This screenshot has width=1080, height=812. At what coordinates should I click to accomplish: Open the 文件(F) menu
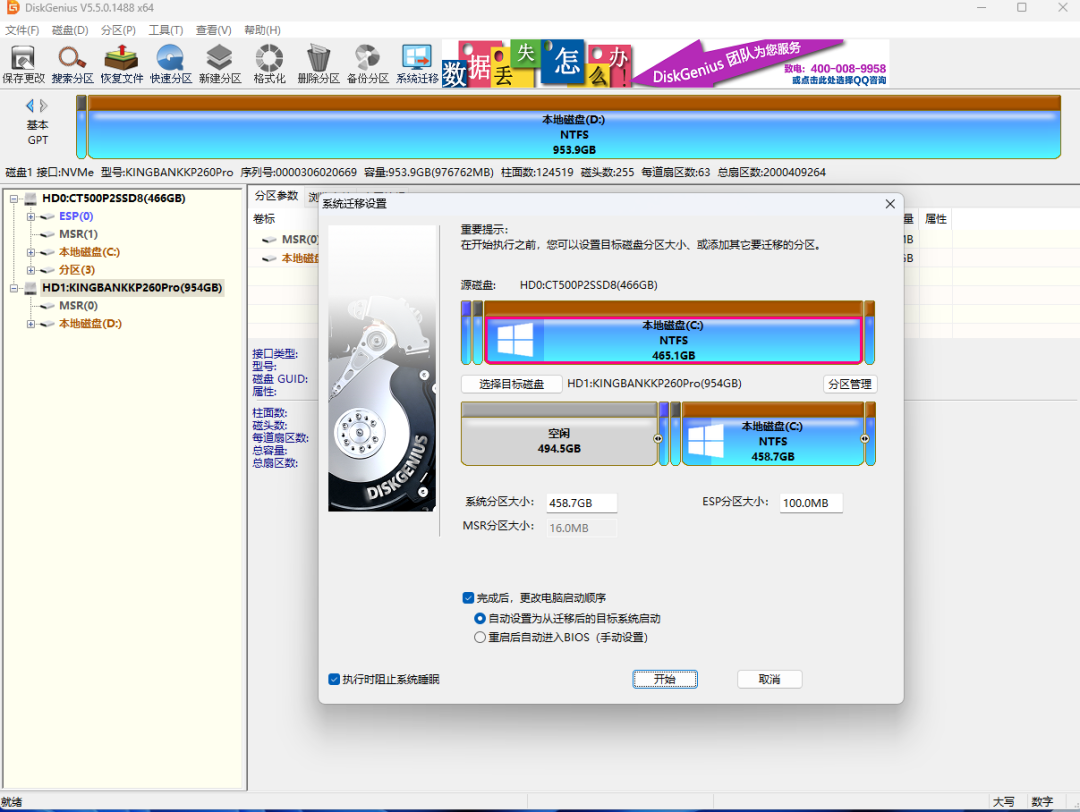[22, 30]
